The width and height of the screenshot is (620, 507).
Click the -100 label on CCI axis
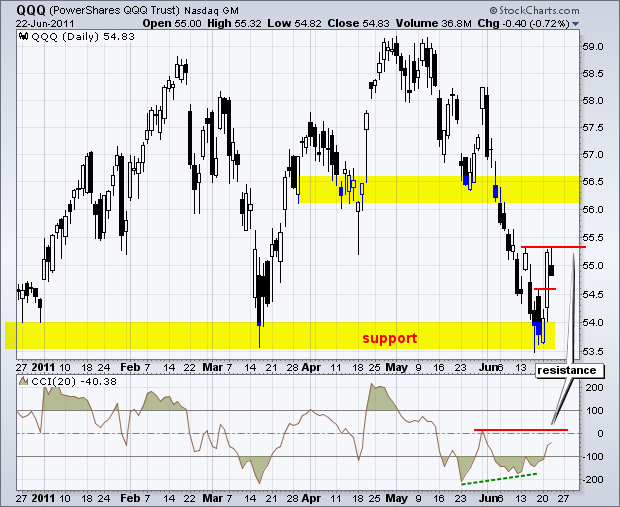point(593,456)
